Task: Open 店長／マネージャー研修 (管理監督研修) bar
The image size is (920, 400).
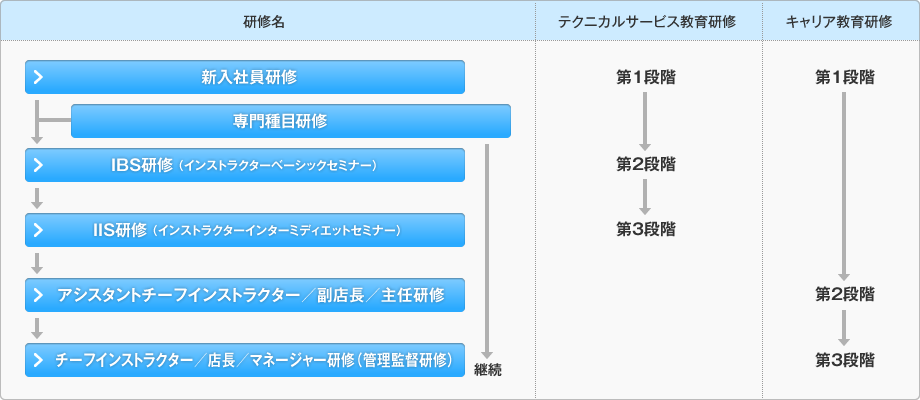Action: click(245, 360)
